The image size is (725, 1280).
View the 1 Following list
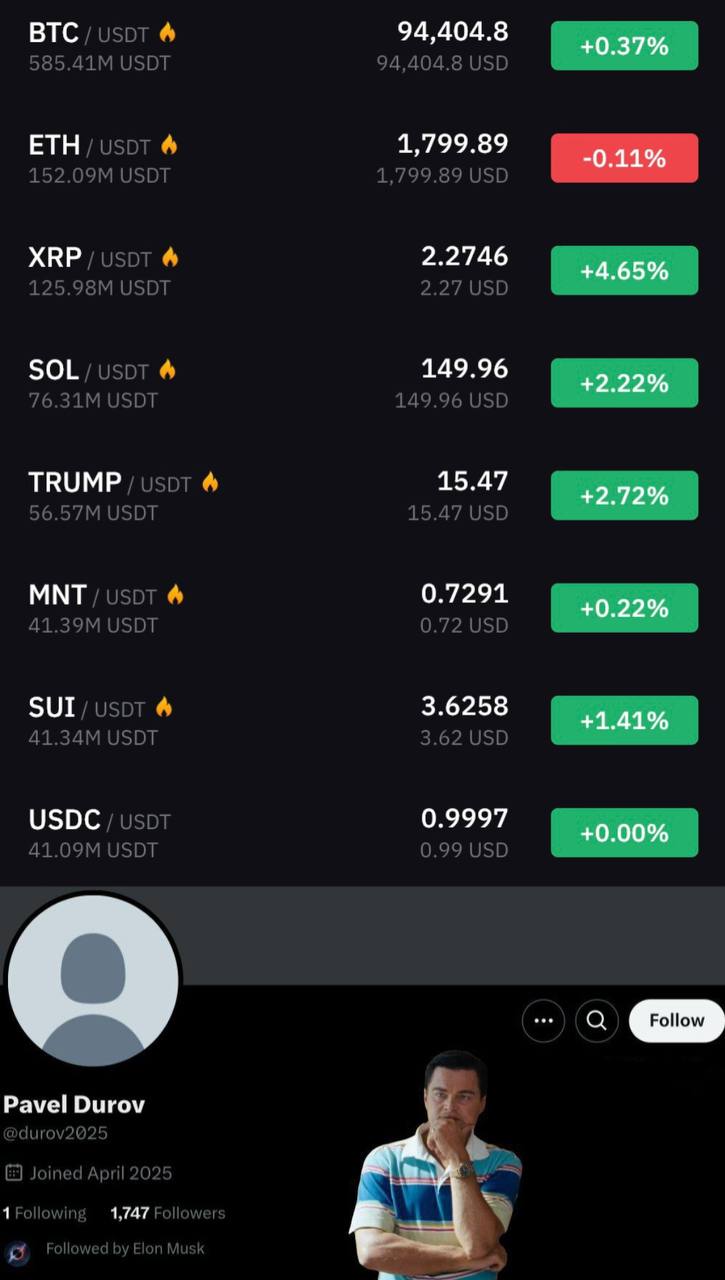[44, 1213]
